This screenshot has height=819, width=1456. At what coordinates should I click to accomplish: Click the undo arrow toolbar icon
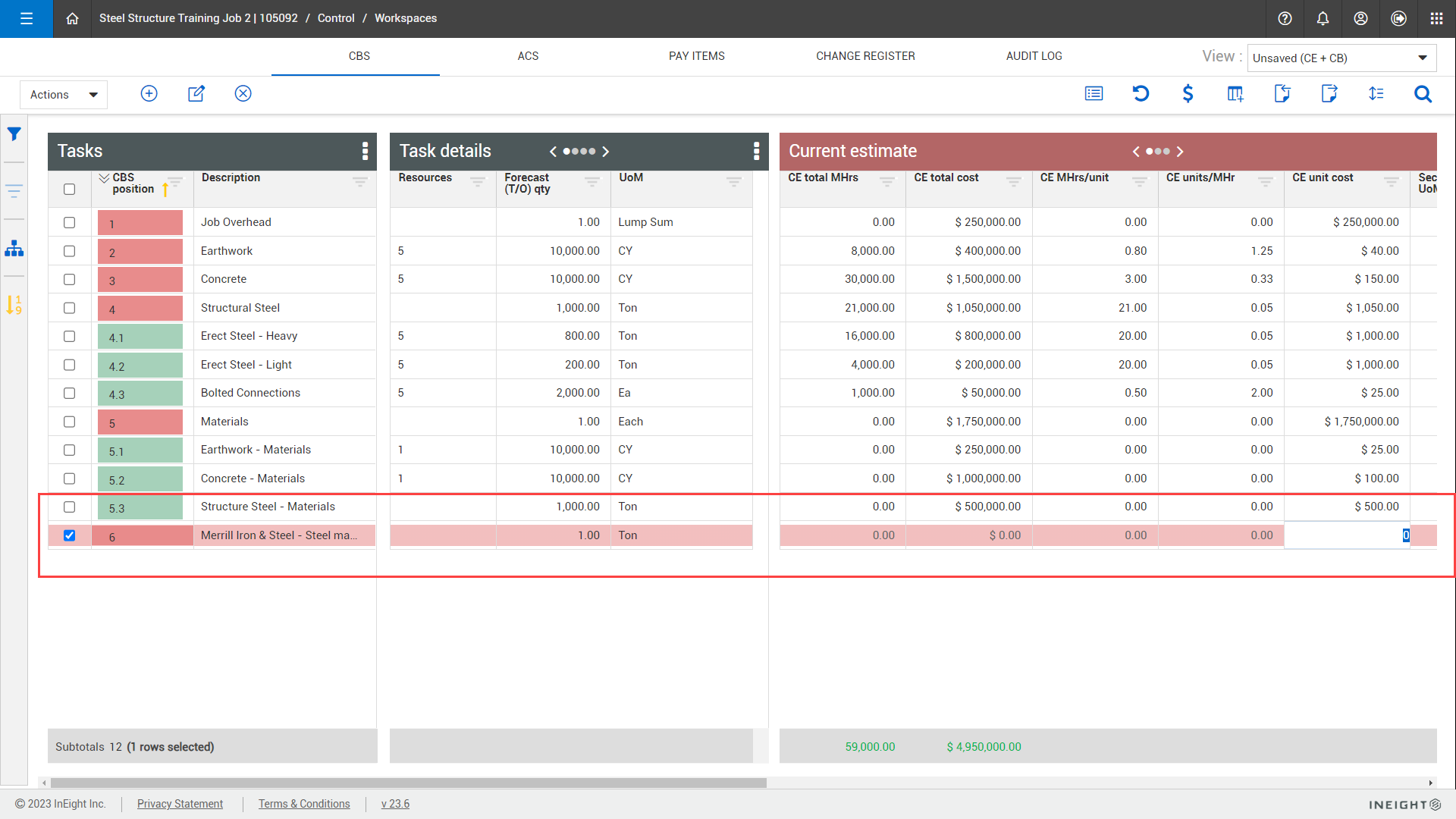(x=1141, y=93)
